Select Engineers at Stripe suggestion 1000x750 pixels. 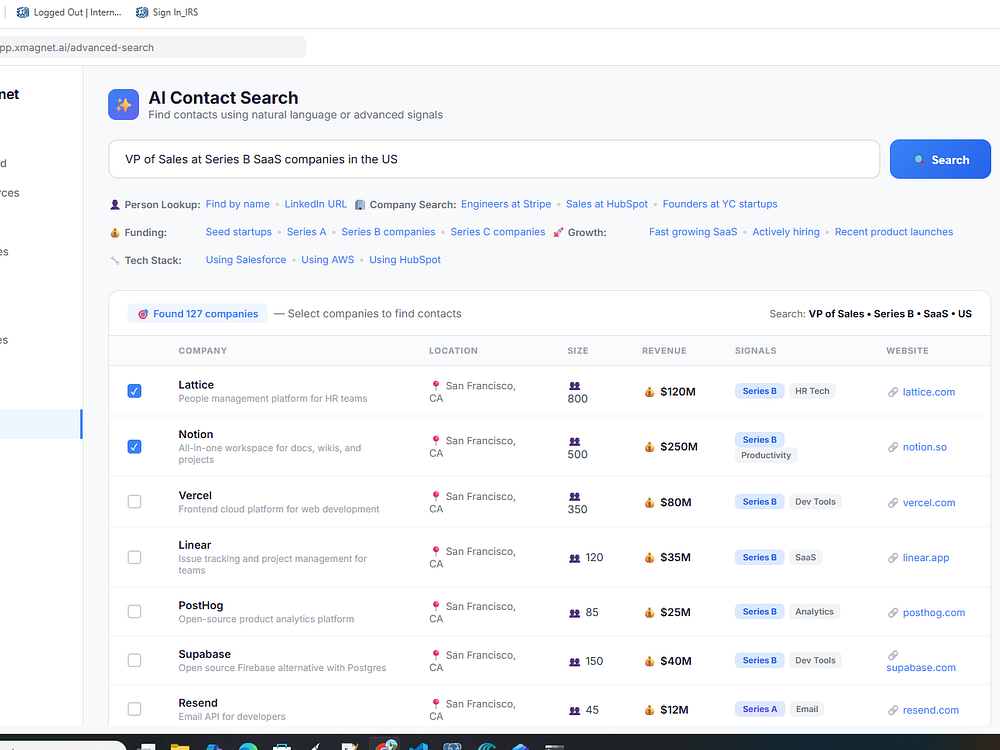[506, 204]
